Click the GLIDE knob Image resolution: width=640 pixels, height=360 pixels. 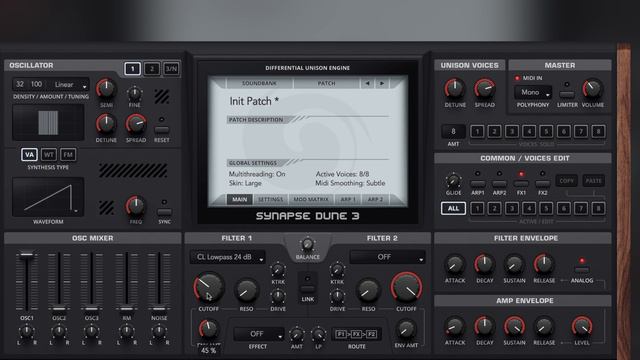point(453,180)
